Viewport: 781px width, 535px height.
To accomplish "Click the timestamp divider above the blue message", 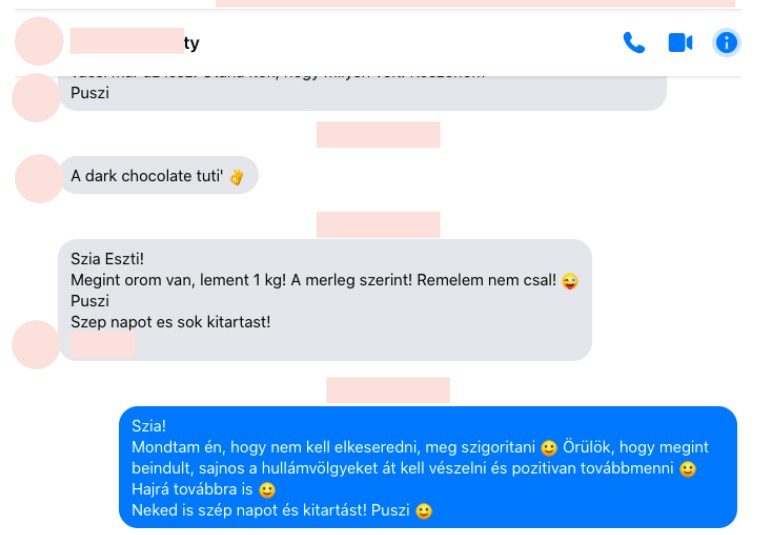I will tap(388, 390).
